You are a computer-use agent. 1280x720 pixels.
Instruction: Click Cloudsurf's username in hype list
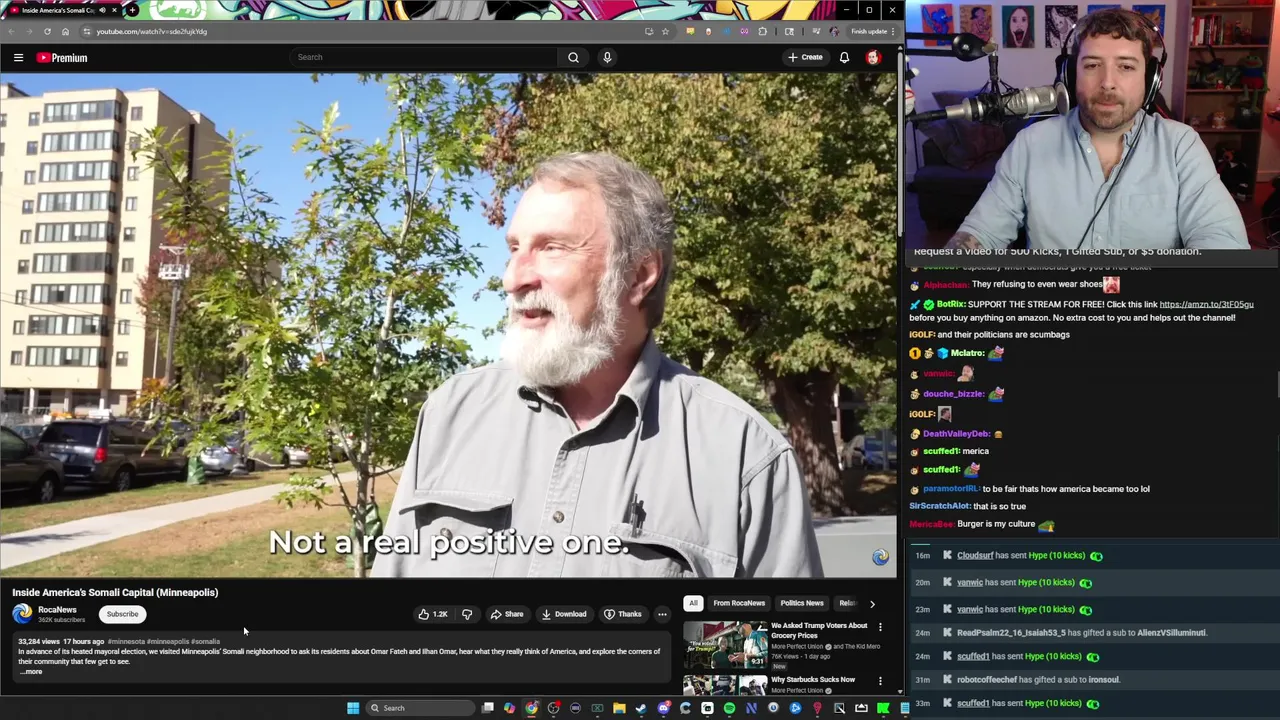[x=975, y=555]
